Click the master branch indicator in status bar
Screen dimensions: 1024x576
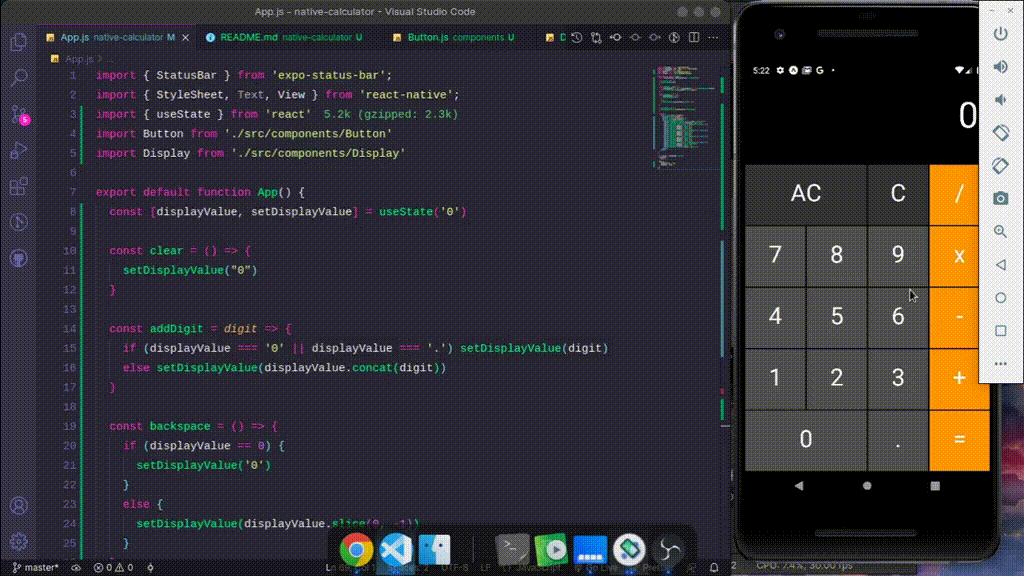pyautogui.click(x=35, y=568)
